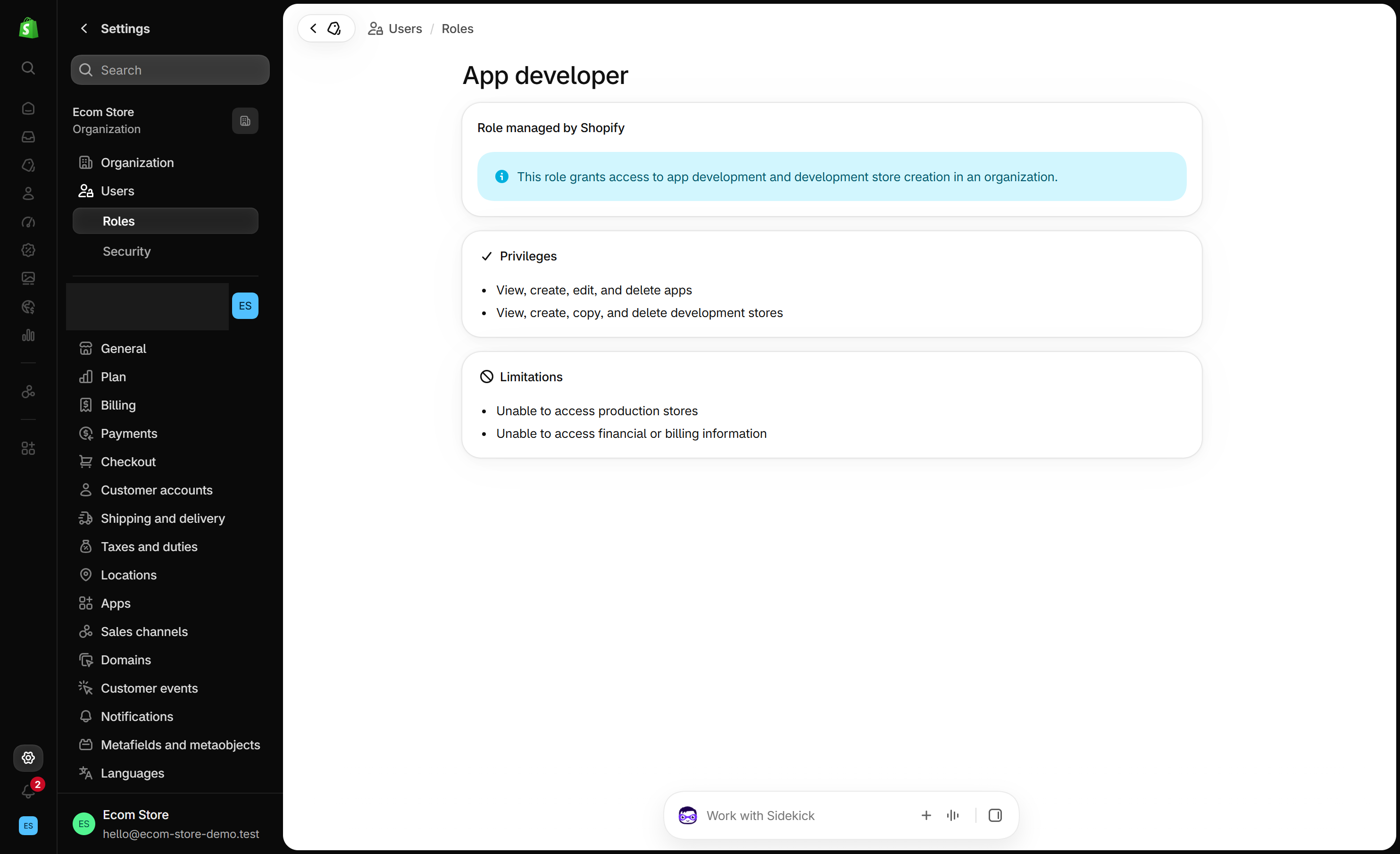Click the Sidekick icon beside back arrow
This screenshot has width=1400, height=854.
[334, 28]
